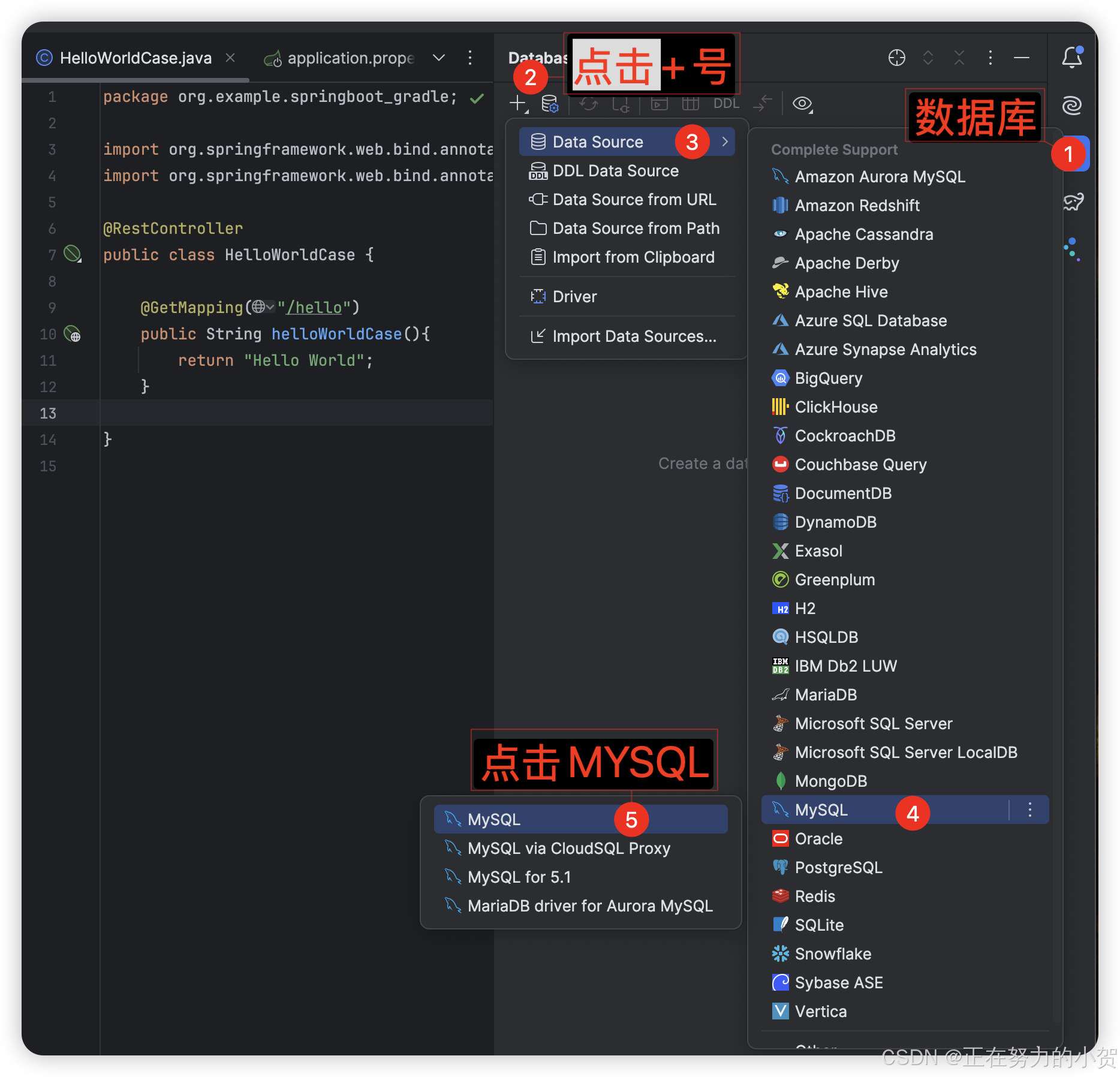Close the HelloWorldCase.java tab
Image resolution: width=1120 pixels, height=1077 pixels.
[230, 58]
